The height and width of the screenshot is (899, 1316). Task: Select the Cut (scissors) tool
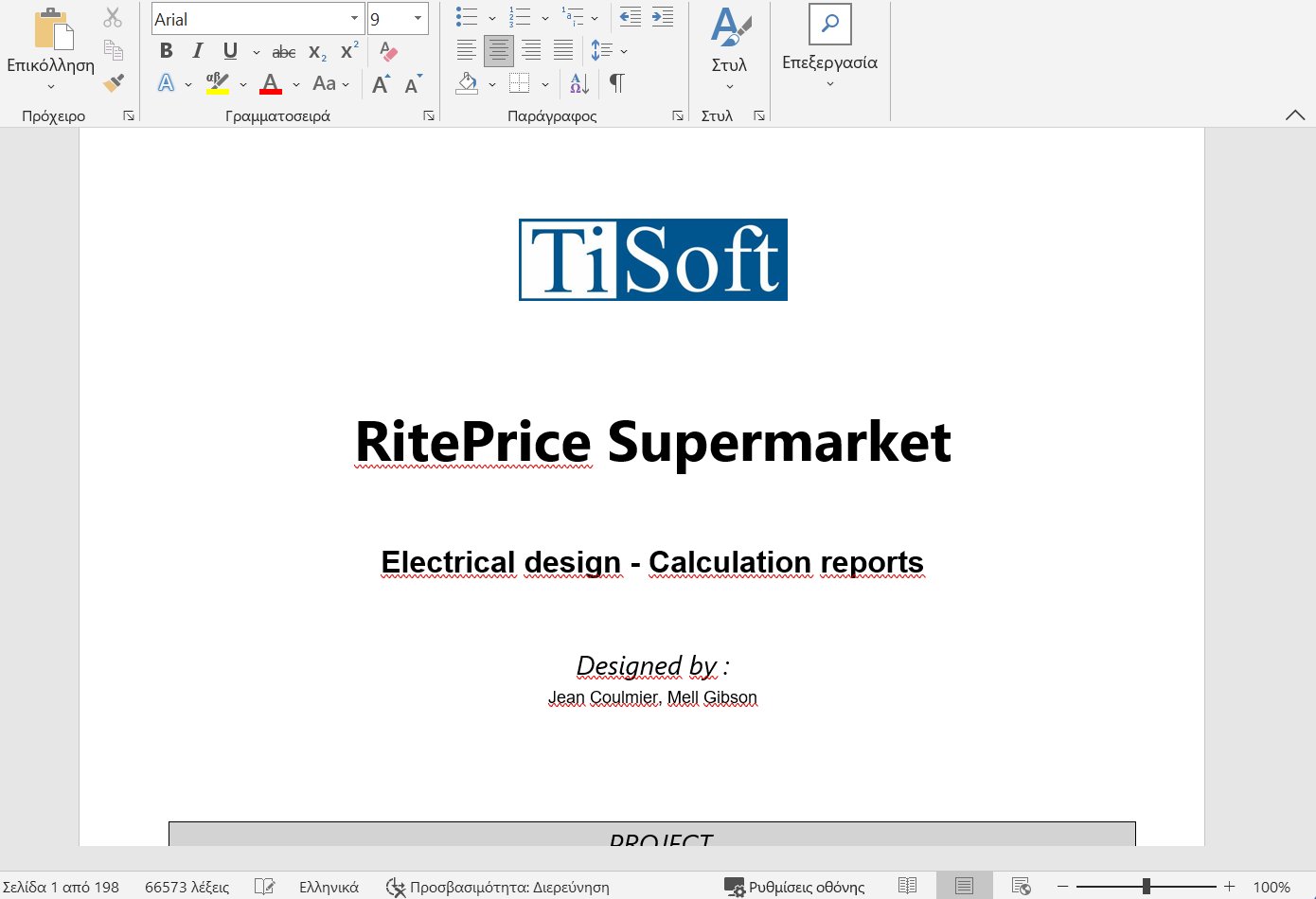[x=112, y=17]
